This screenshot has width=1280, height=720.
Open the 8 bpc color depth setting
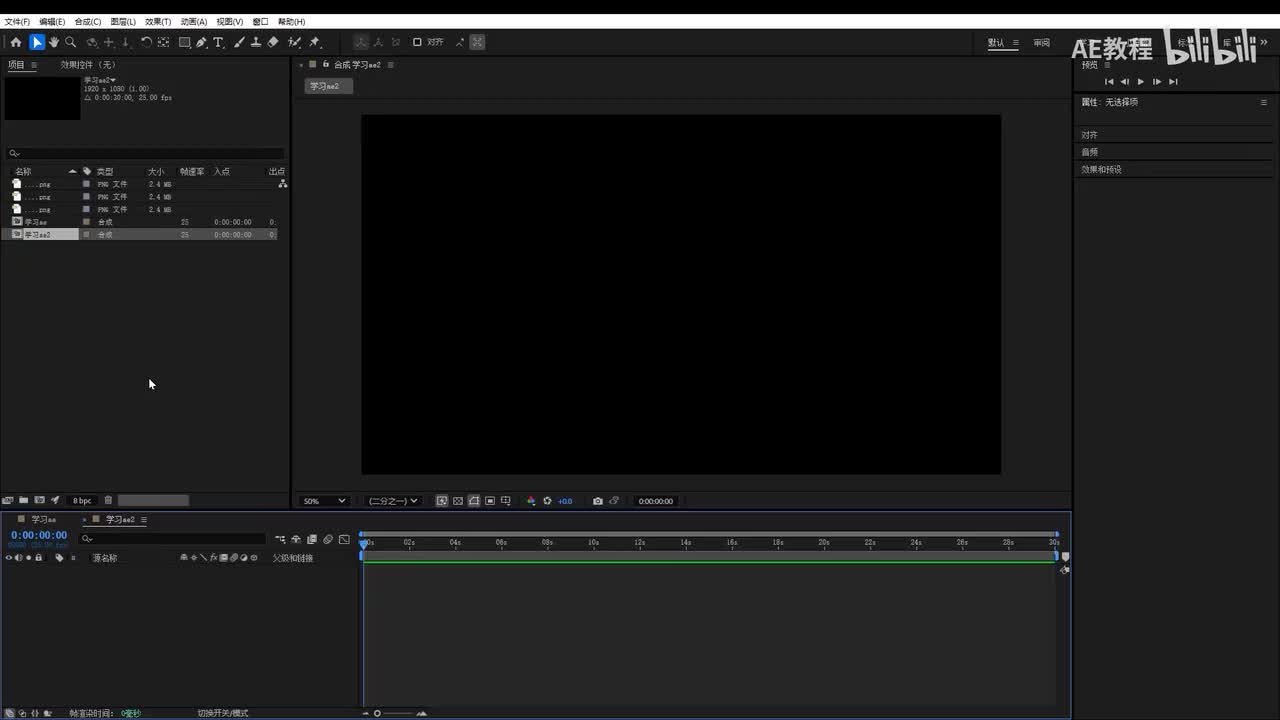[x=82, y=500]
